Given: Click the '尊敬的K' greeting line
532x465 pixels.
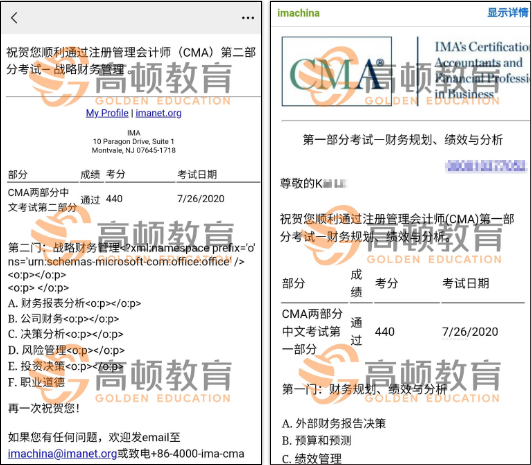Looking at the screenshot, I should [313, 183].
